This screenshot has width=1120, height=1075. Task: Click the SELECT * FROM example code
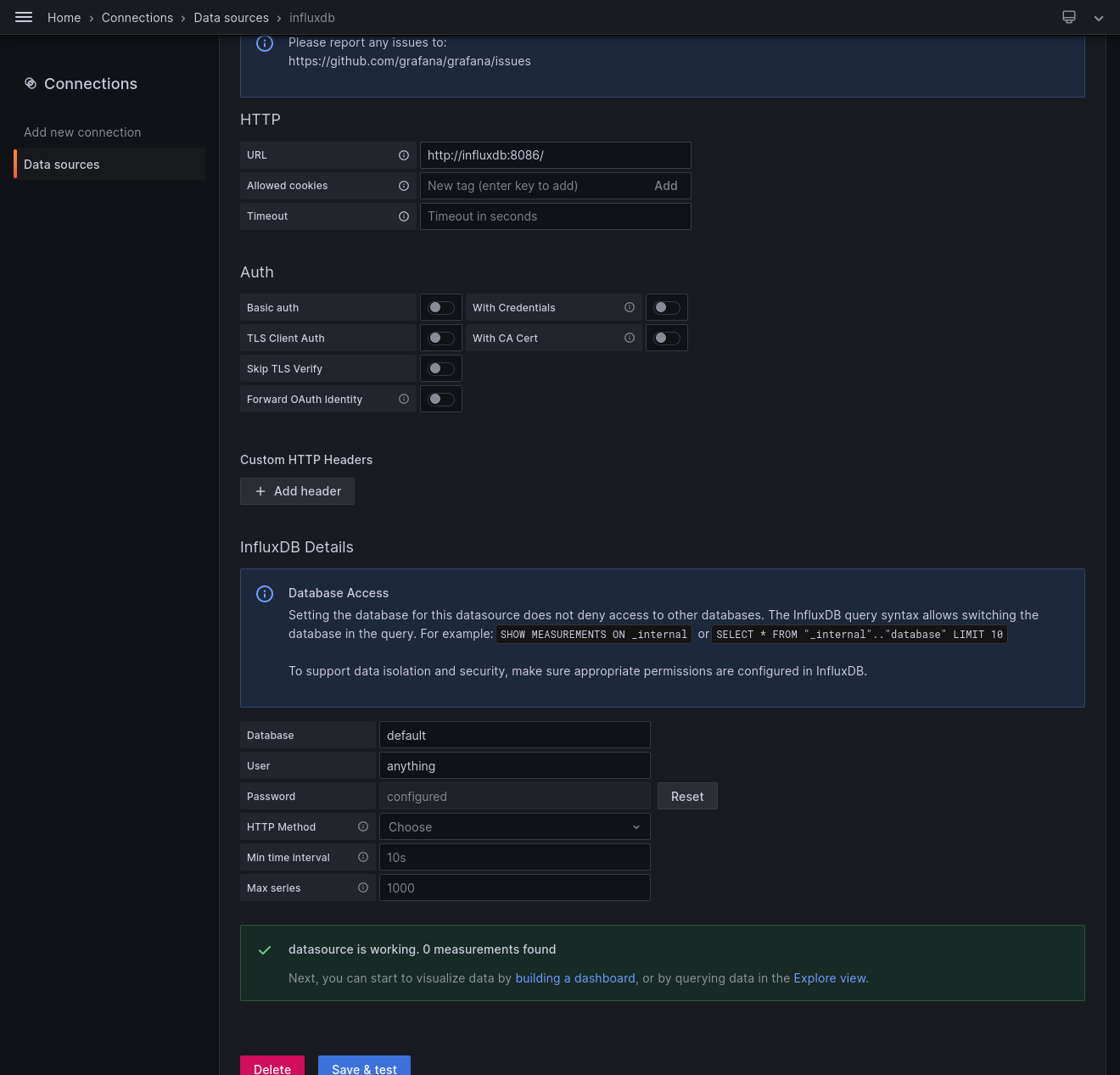860,635
